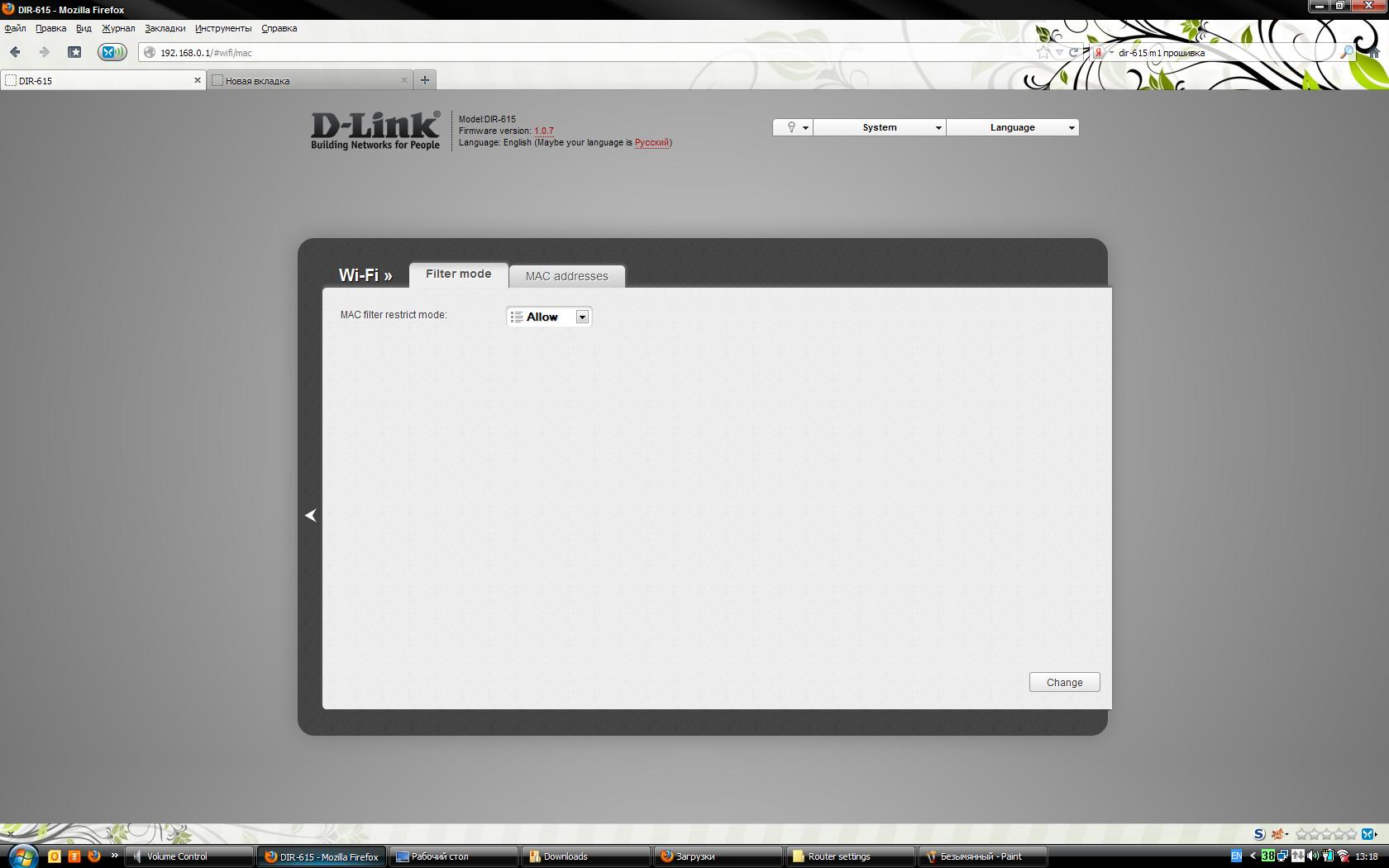
Task: Reload the page using the refresh icon
Action: (x=1074, y=52)
